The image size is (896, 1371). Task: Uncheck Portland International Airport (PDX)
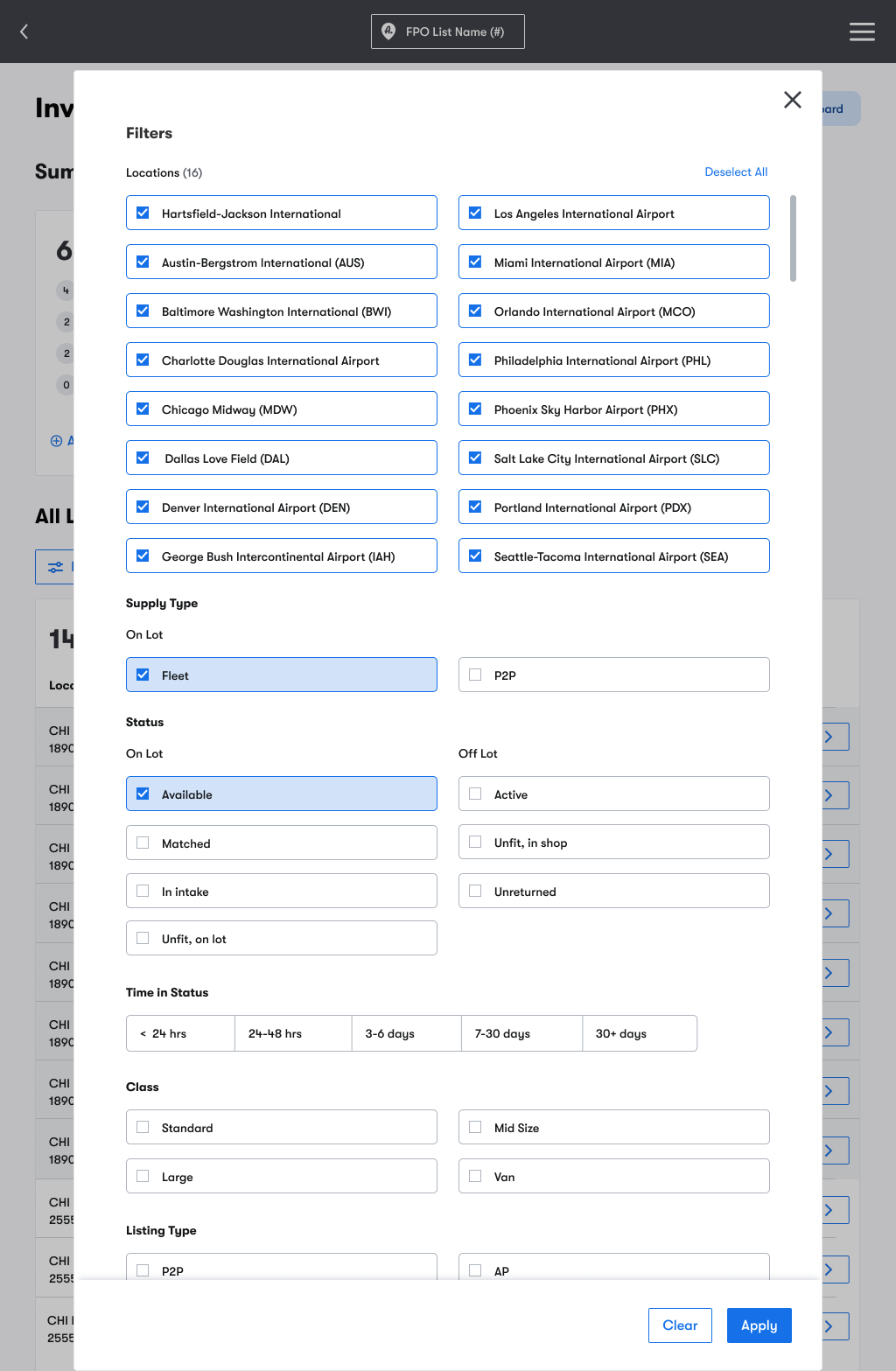click(x=614, y=507)
